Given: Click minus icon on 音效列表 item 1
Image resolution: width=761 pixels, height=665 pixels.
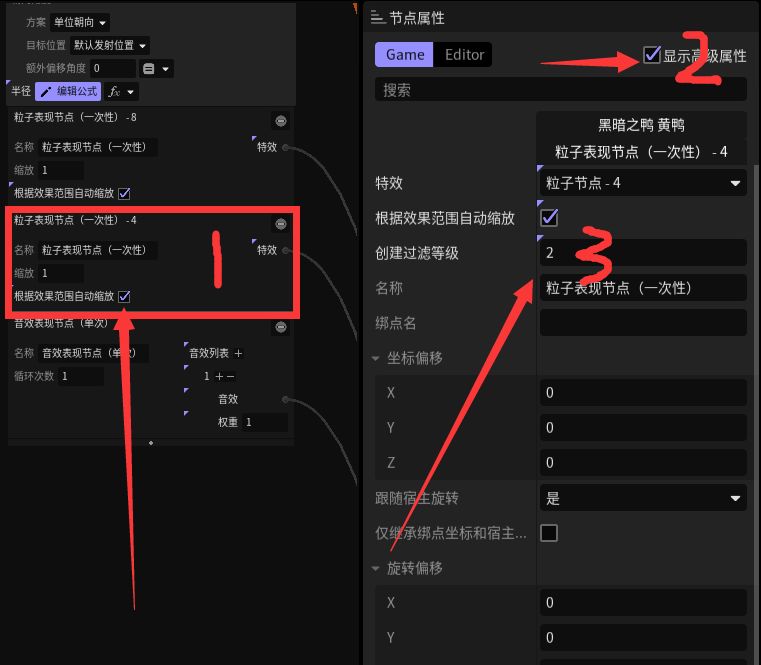Looking at the screenshot, I should click(231, 376).
